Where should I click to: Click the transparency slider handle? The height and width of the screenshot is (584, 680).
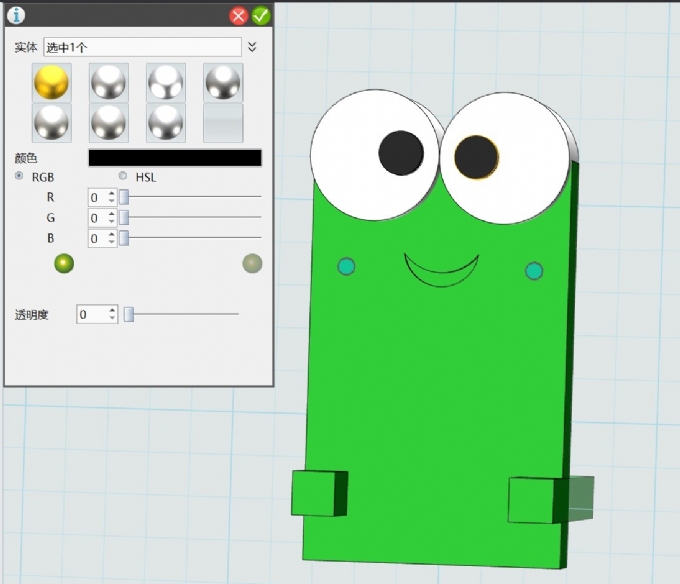pyautogui.click(x=128, y=315)
